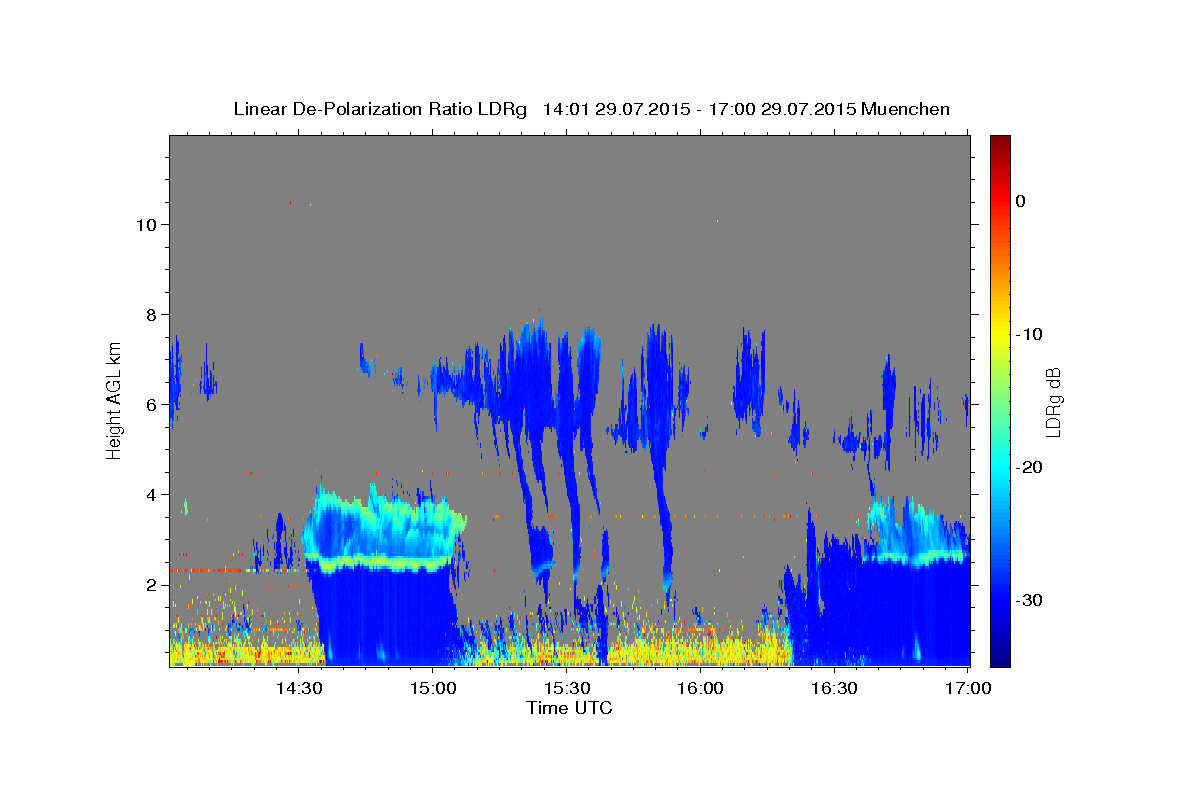Click the 'Time UTC' axis label
Screen dimensions: 1200x800
(x=569, y=709)
